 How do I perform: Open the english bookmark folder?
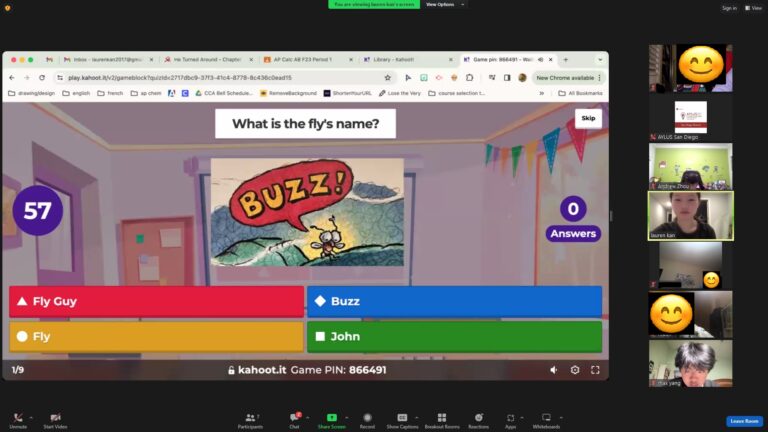[76, 93]
